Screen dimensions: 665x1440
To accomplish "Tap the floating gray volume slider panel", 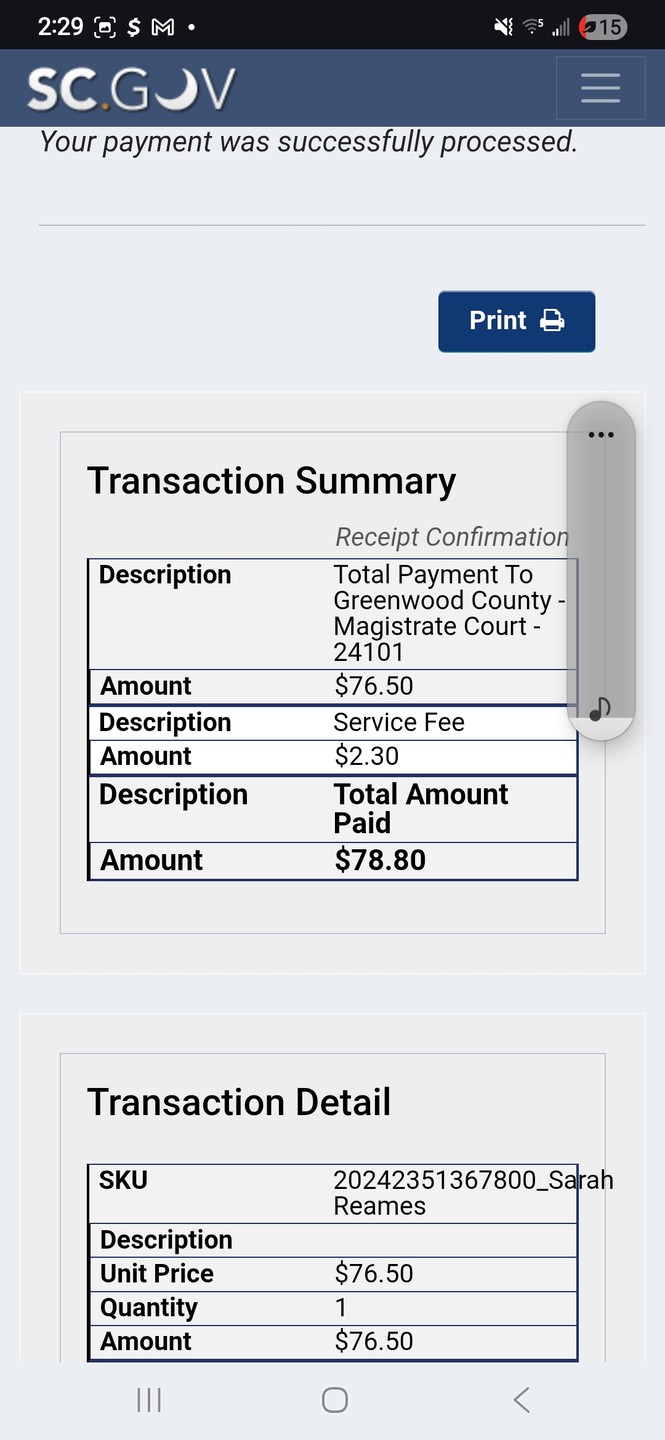I will point(600,570).
